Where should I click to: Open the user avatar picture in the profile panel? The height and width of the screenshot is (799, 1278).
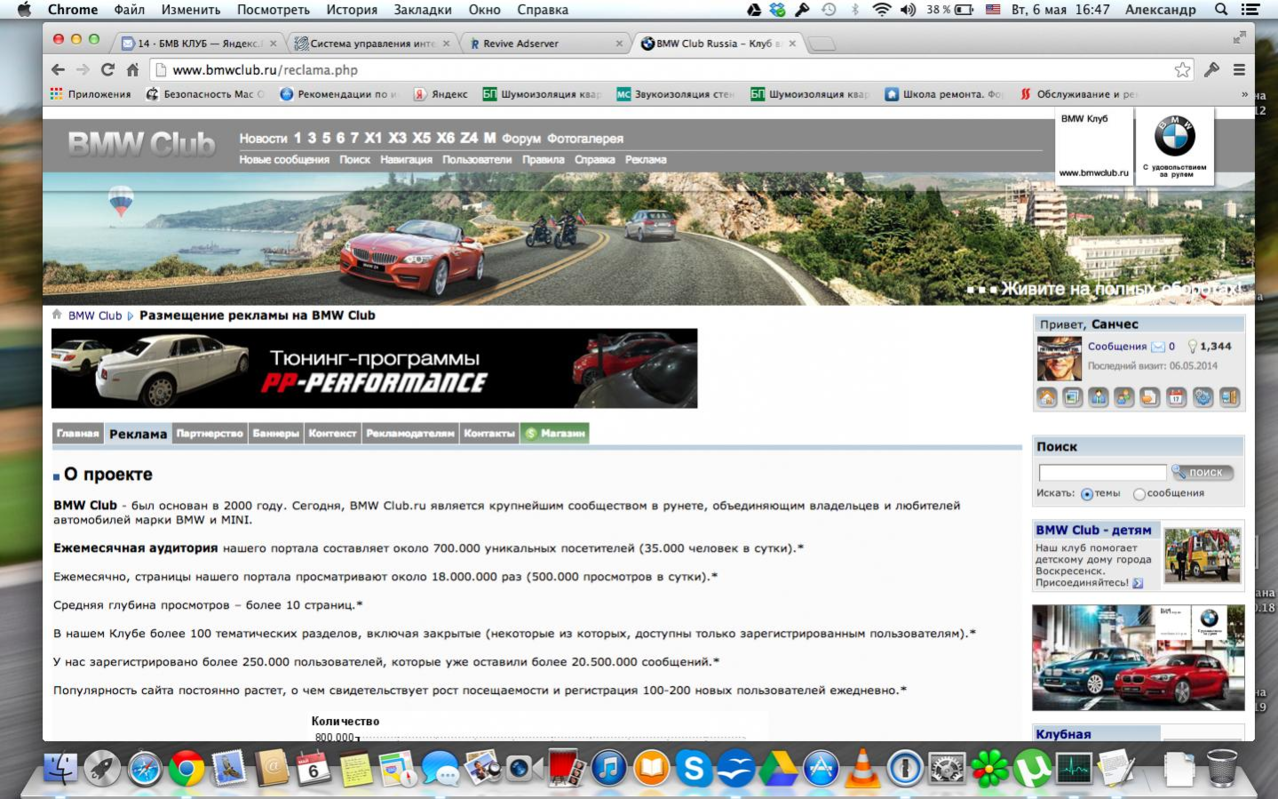(1059, 359)
